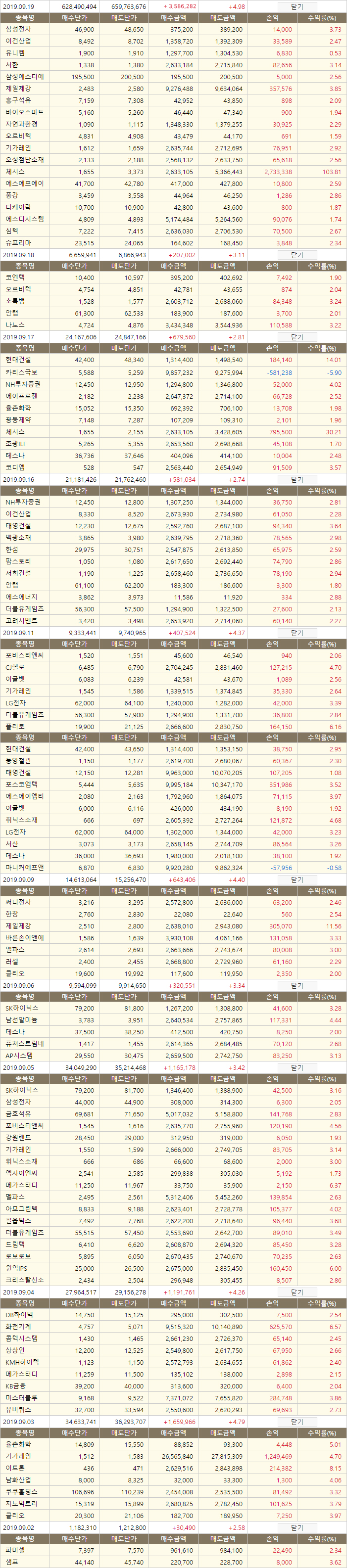347x1568 pixels.
Task: Close the 2019.09.18 trade list
Action: pos(297,255)
